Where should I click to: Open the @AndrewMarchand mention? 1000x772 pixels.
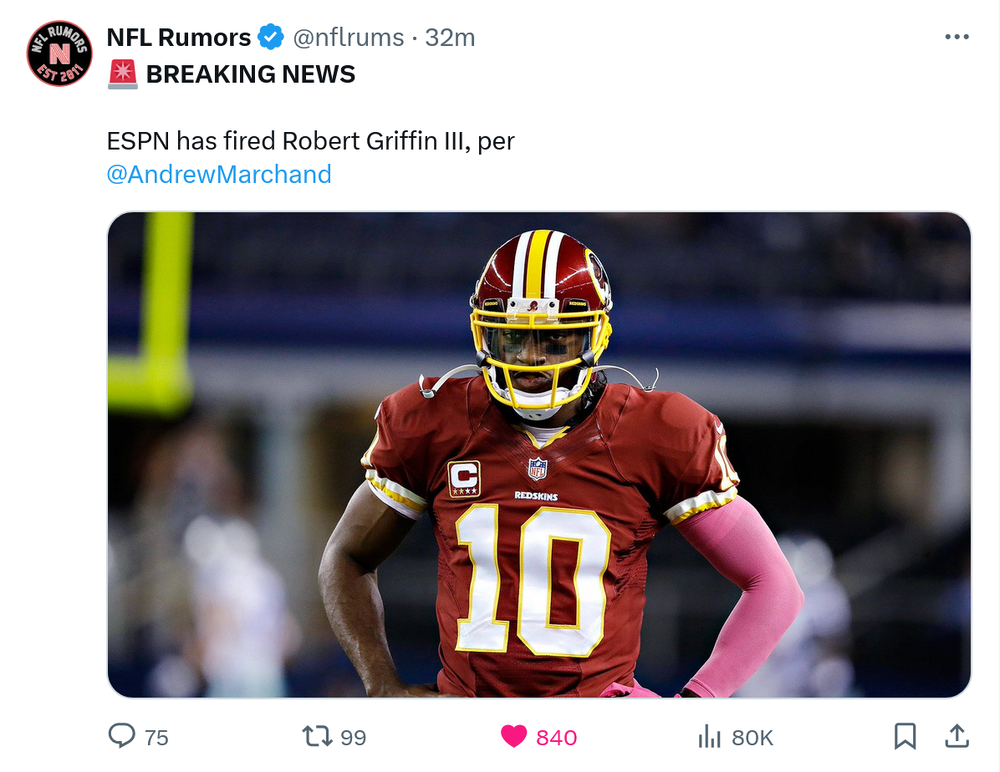219,174
